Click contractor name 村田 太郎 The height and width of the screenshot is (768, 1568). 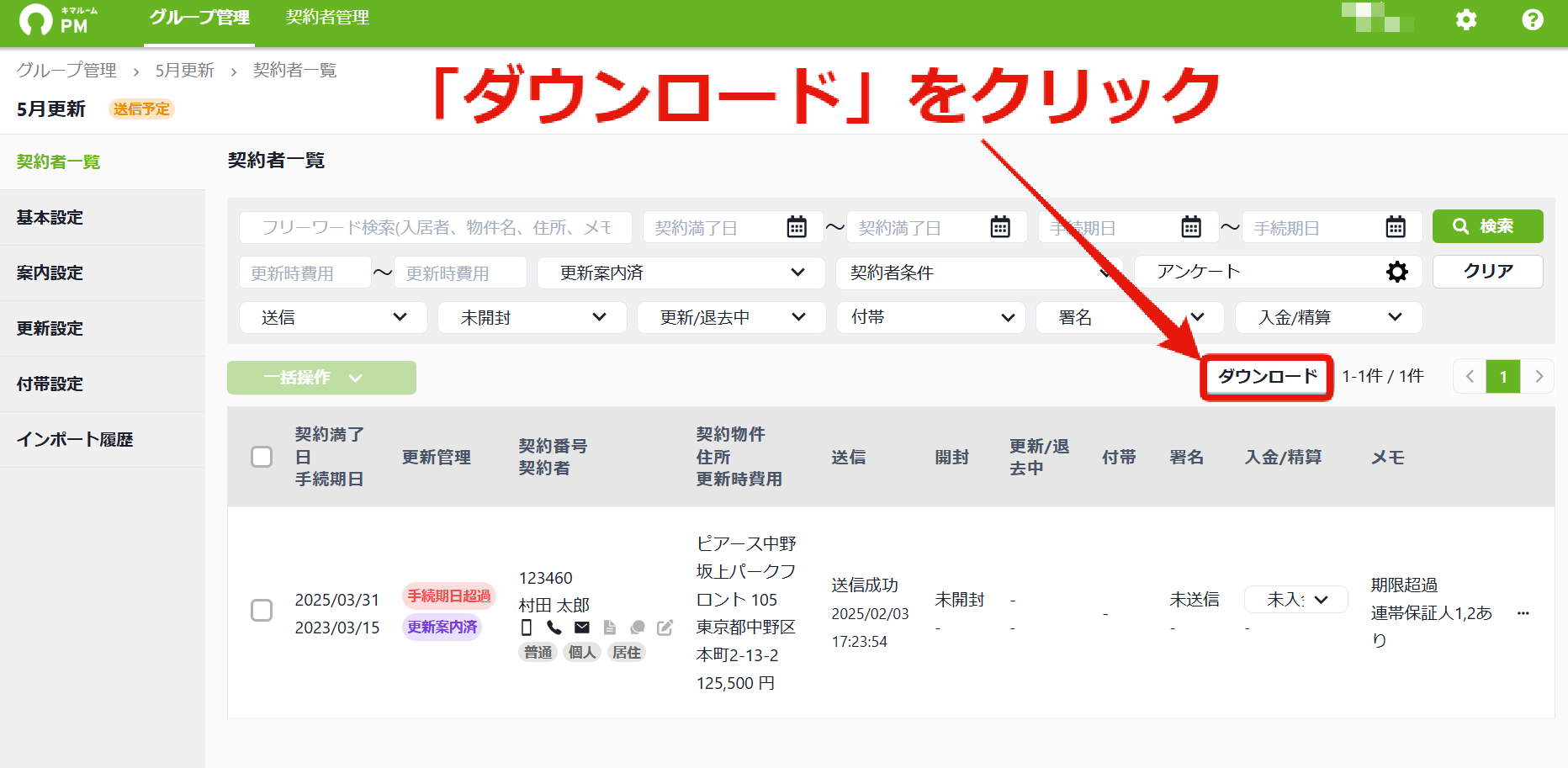pyautogui.click(x=554, y=606)
